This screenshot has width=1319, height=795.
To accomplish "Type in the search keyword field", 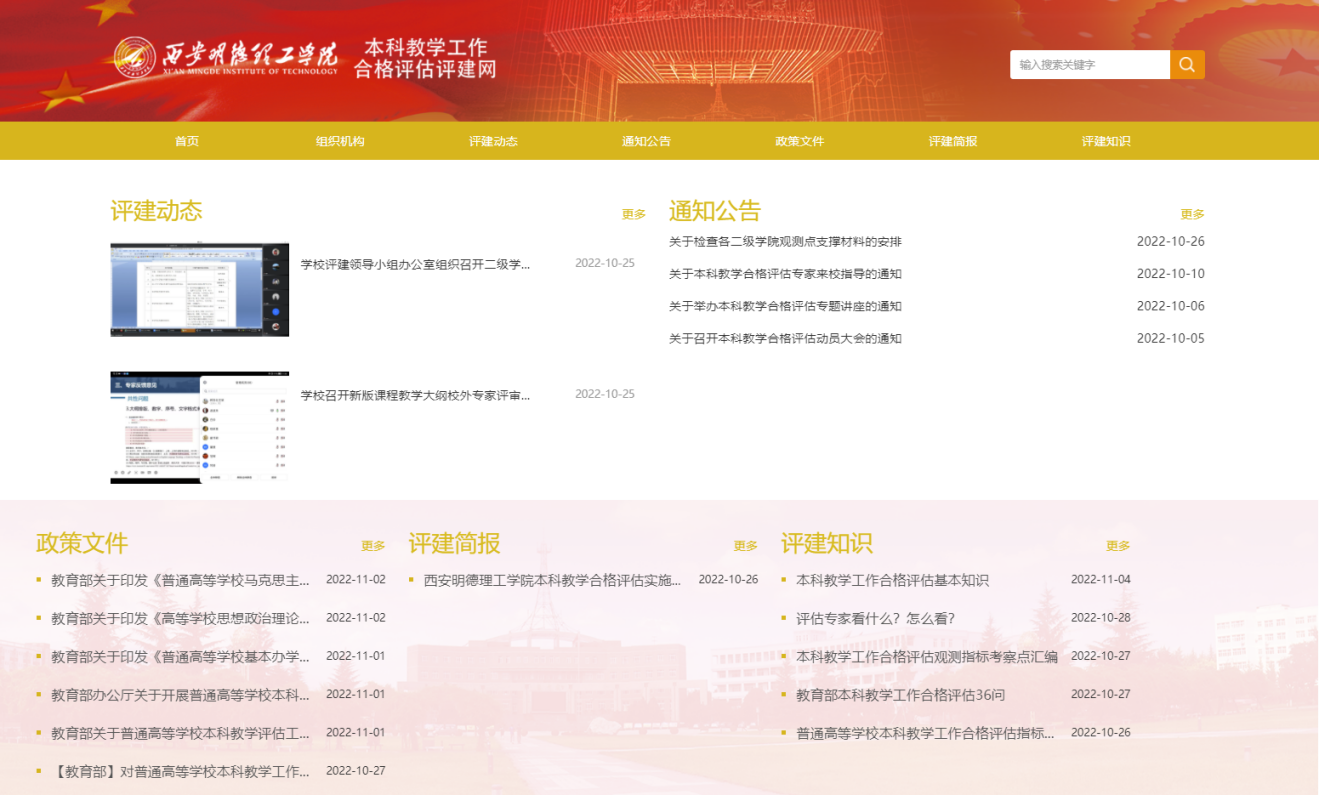I will point(1089,65).
